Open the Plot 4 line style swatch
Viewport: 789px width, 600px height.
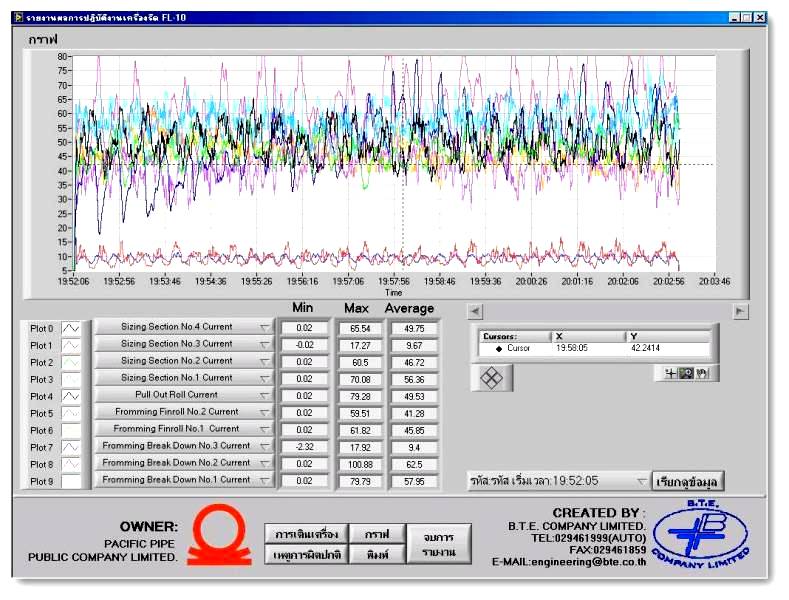pos(70,396)
